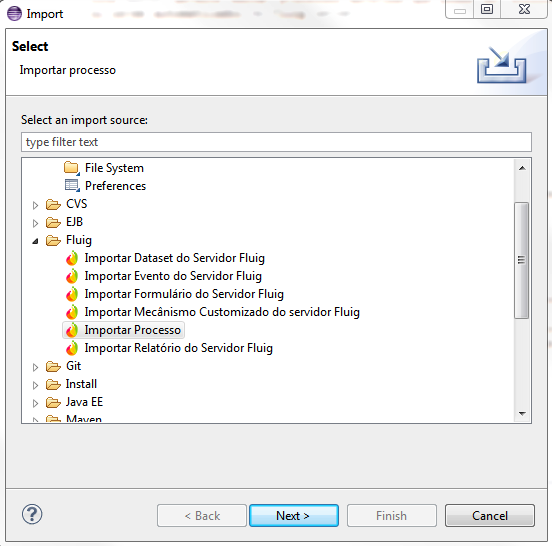Click Importar Relatório do Servidor Fluig icon
The height and width of the screenshot is (546, 552).
click(72, 348)
